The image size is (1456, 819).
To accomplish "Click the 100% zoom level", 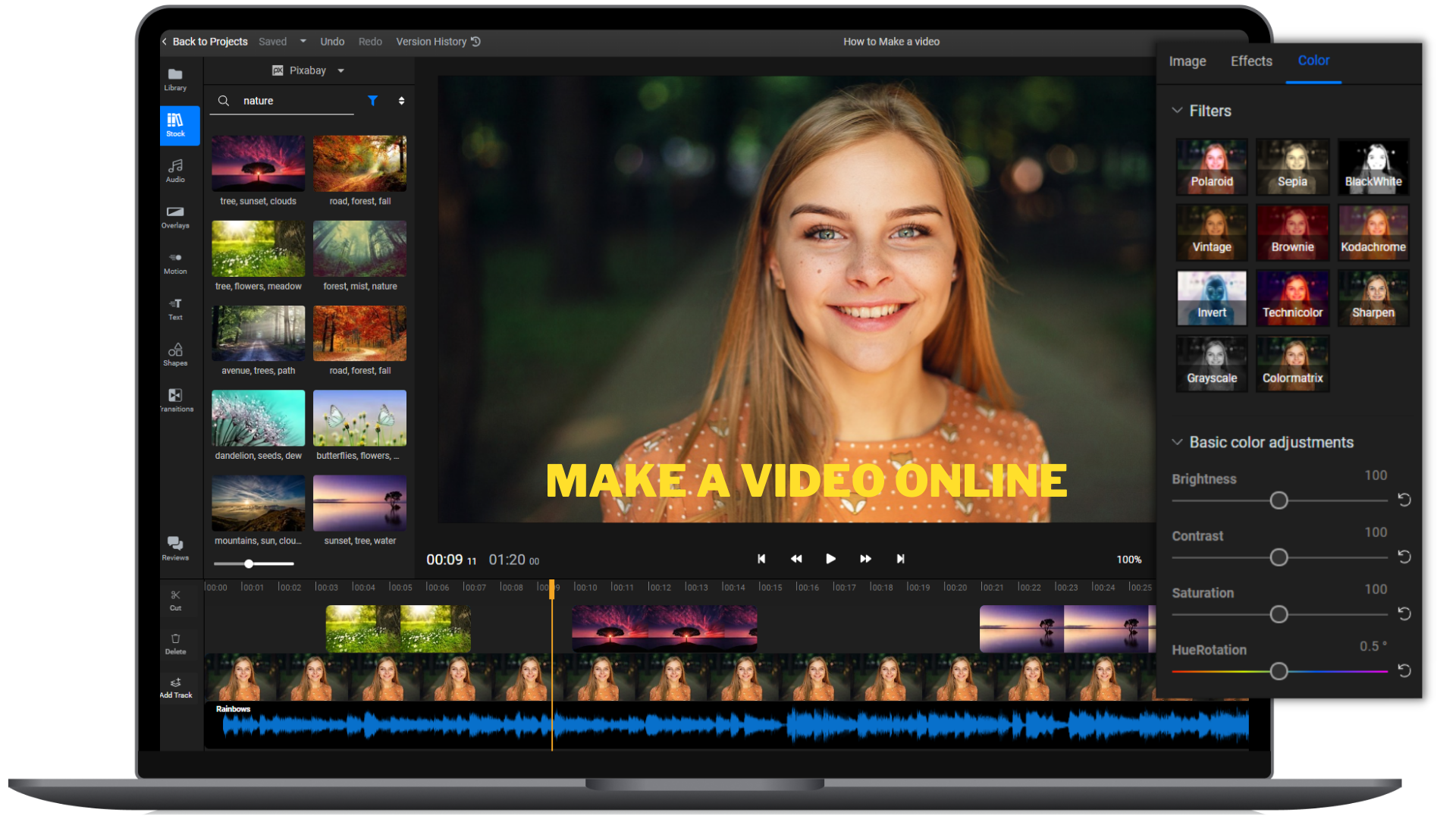I will [1128, 560].
